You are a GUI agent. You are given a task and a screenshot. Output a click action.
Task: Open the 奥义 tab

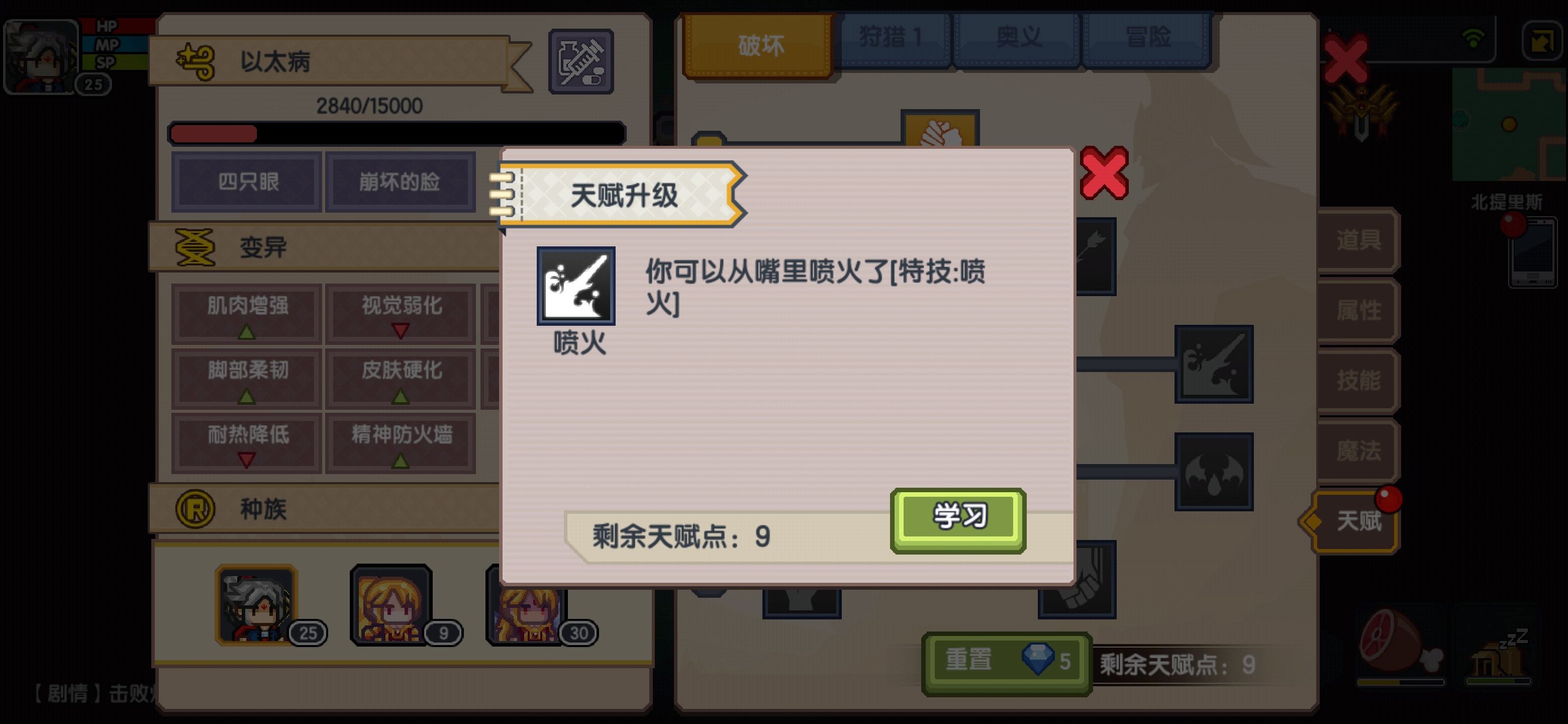coord(1018,38)
